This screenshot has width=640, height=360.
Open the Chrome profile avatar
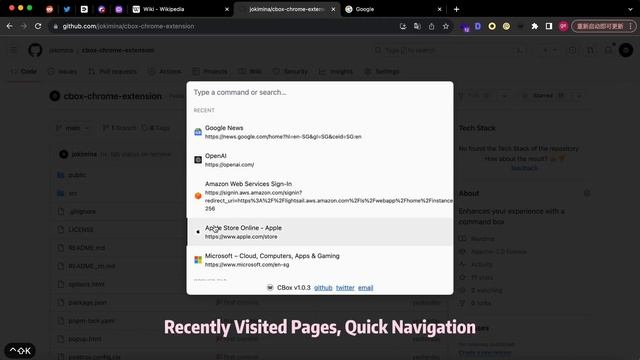click(x=563, y=26)
